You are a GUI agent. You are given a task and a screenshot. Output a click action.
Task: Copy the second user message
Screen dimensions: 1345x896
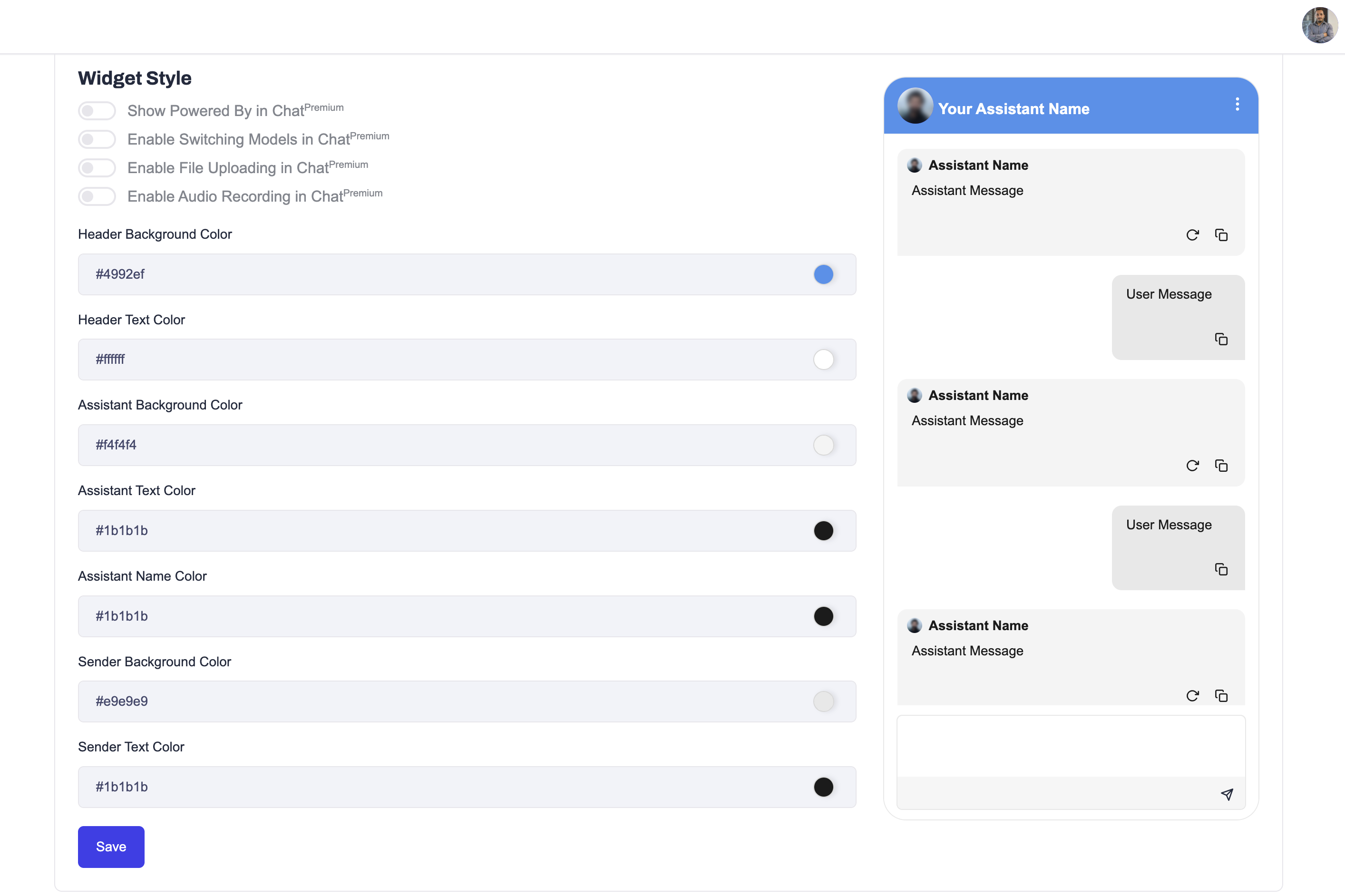point(1221,569)
